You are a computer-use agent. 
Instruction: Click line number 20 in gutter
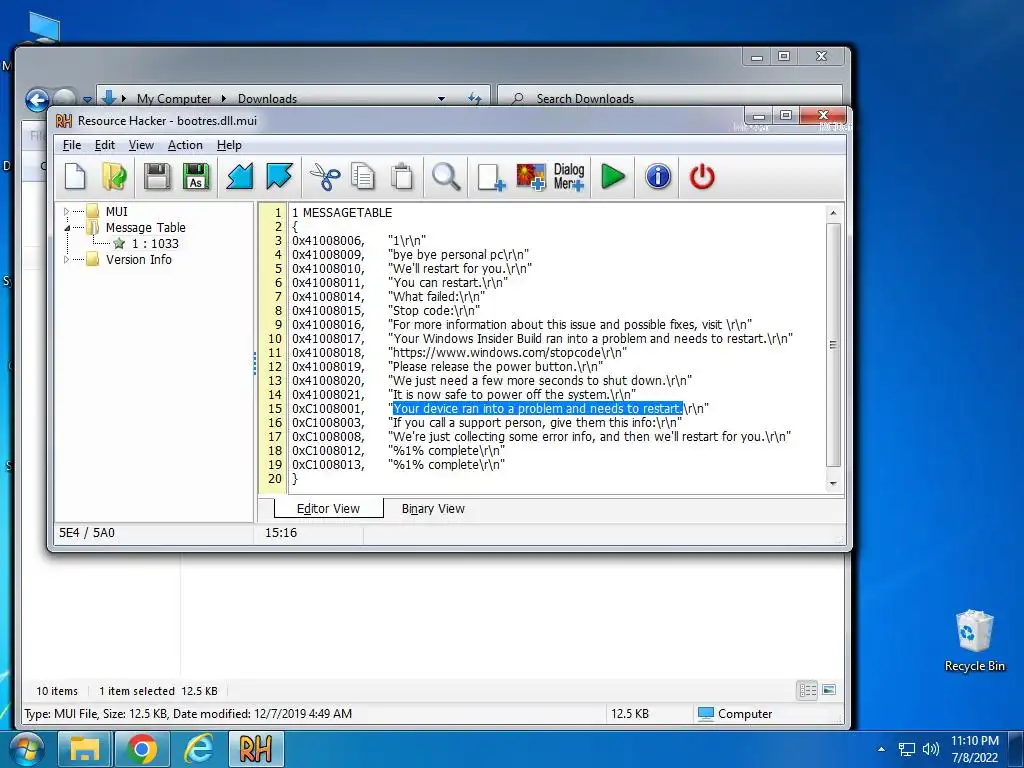pyautogui.click(x=275, y=479)
